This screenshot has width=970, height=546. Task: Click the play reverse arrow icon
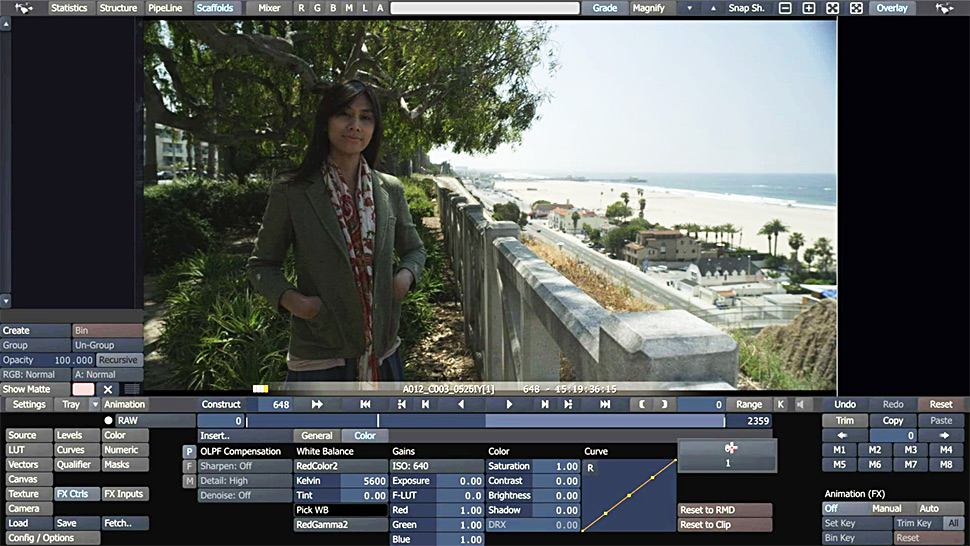pos(461,404)
